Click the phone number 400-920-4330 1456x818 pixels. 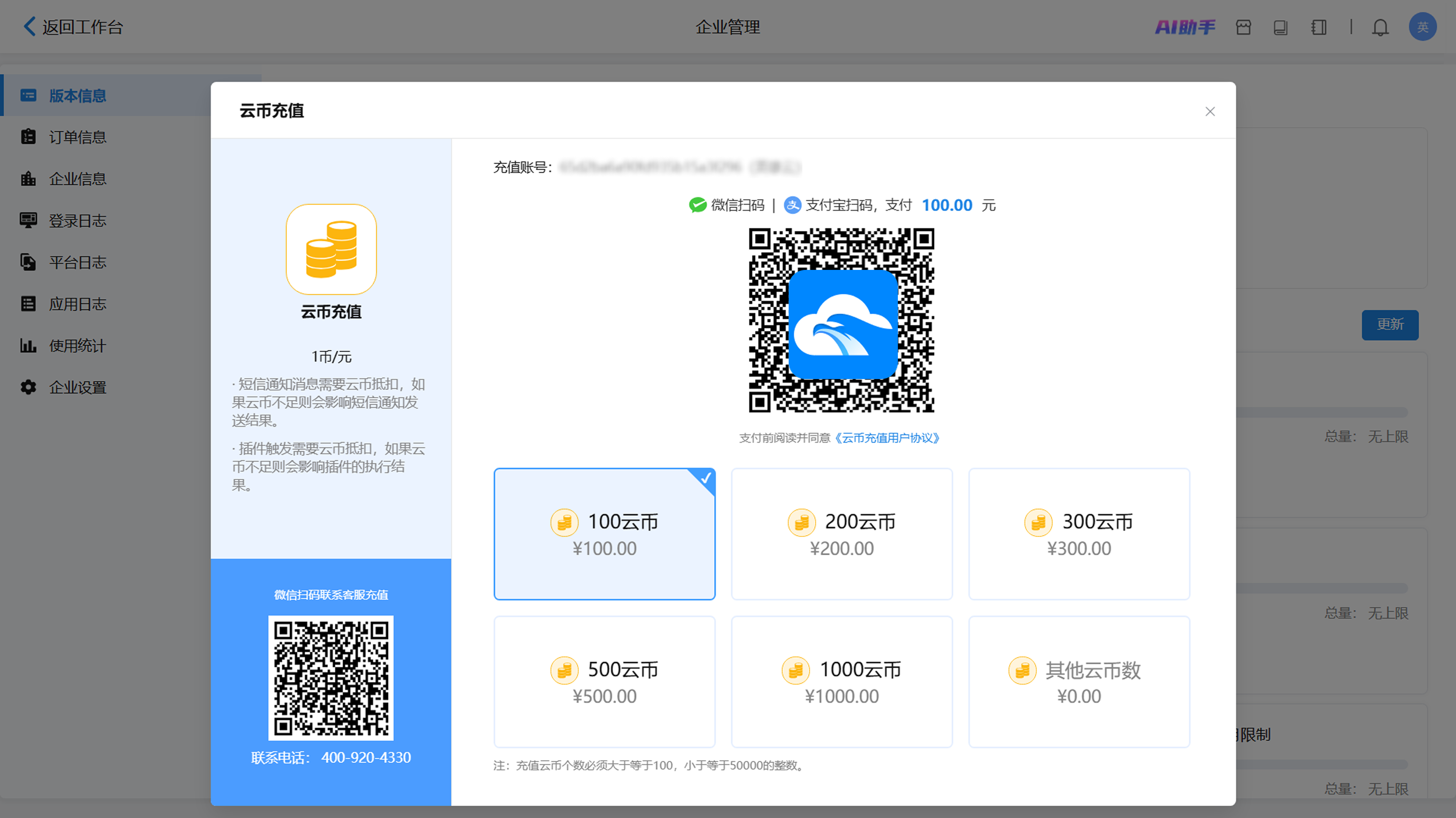[366, 758]
